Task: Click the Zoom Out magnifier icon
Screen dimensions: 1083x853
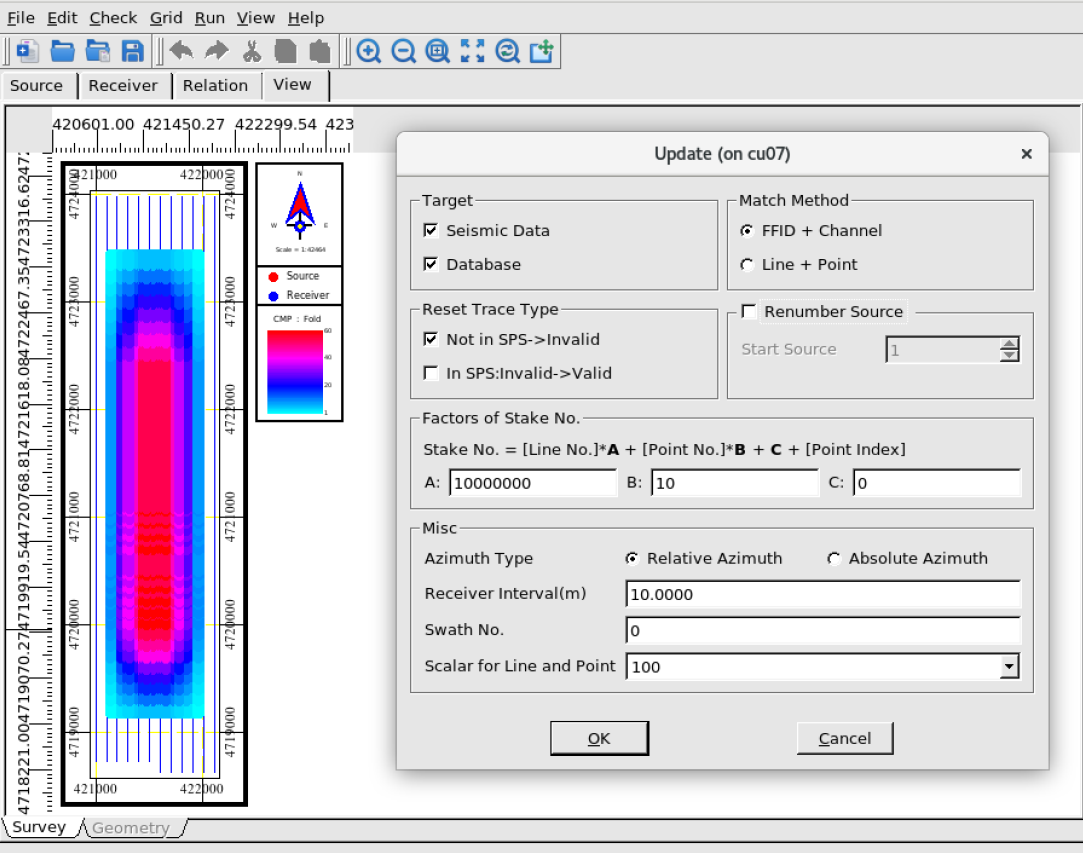Action: click(403, 51)
